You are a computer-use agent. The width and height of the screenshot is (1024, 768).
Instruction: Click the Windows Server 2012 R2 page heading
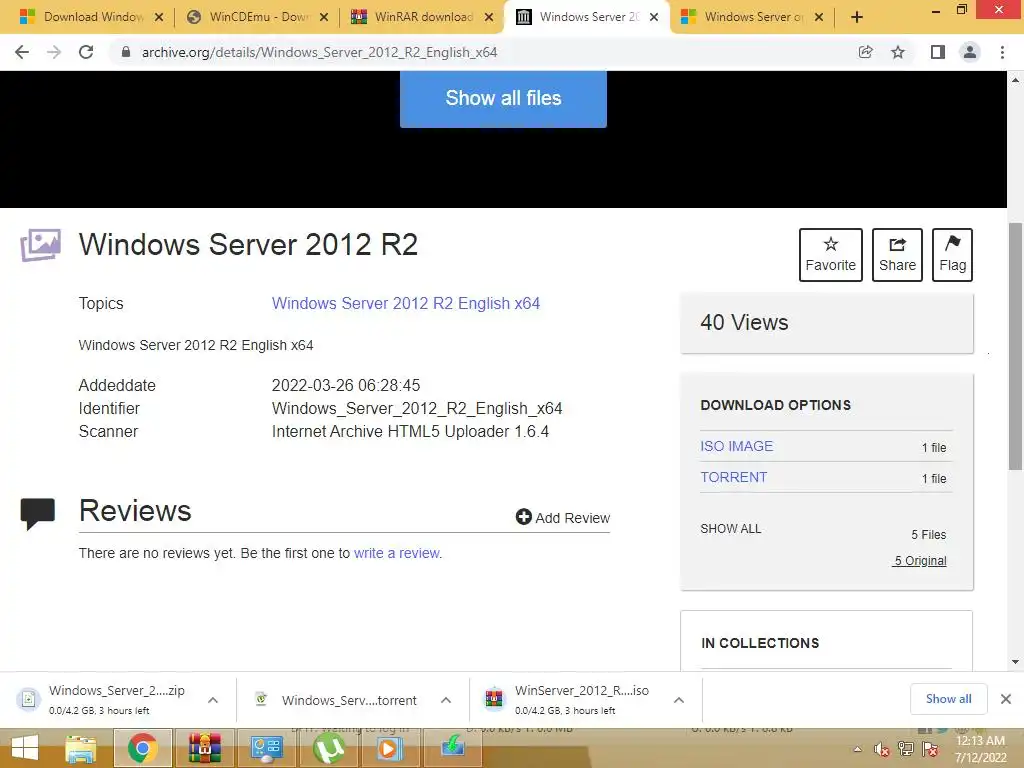248,245
